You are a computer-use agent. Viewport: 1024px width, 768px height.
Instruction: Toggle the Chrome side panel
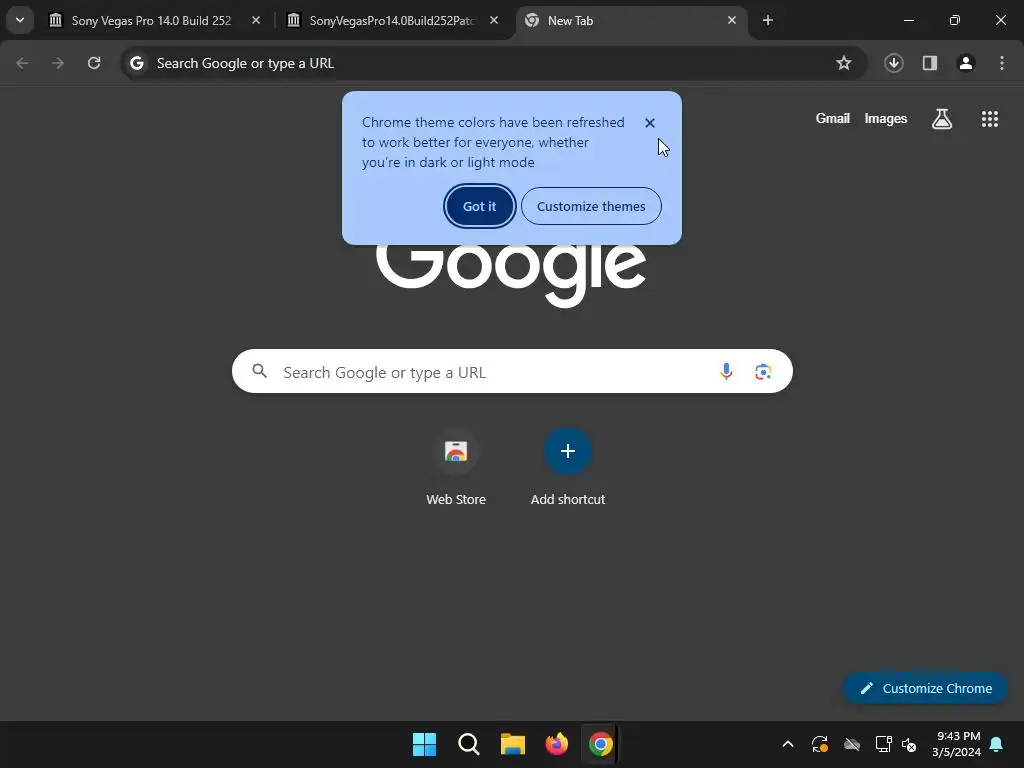click(930, 63)
